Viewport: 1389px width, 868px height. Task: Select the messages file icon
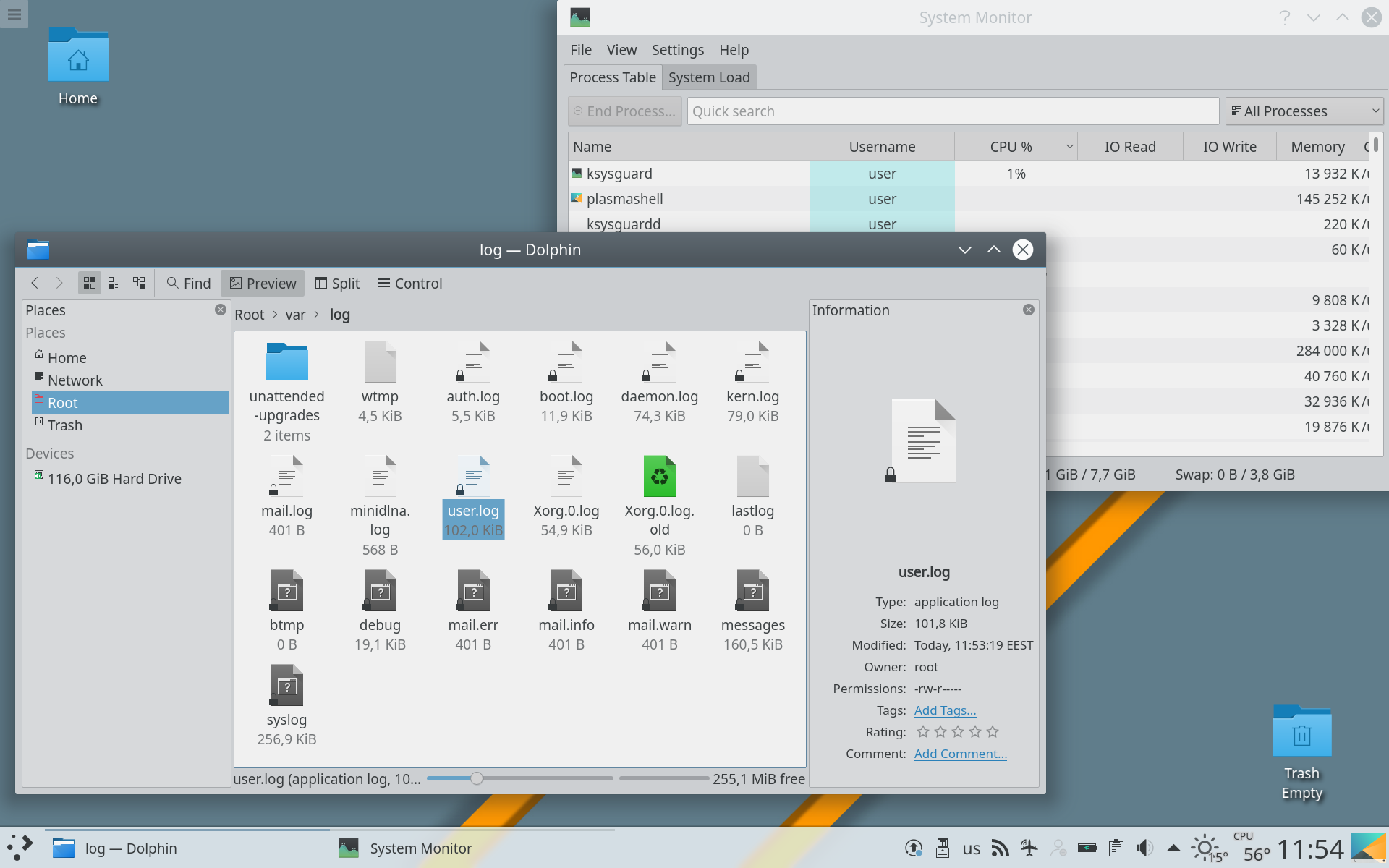(x=752, y=590)
